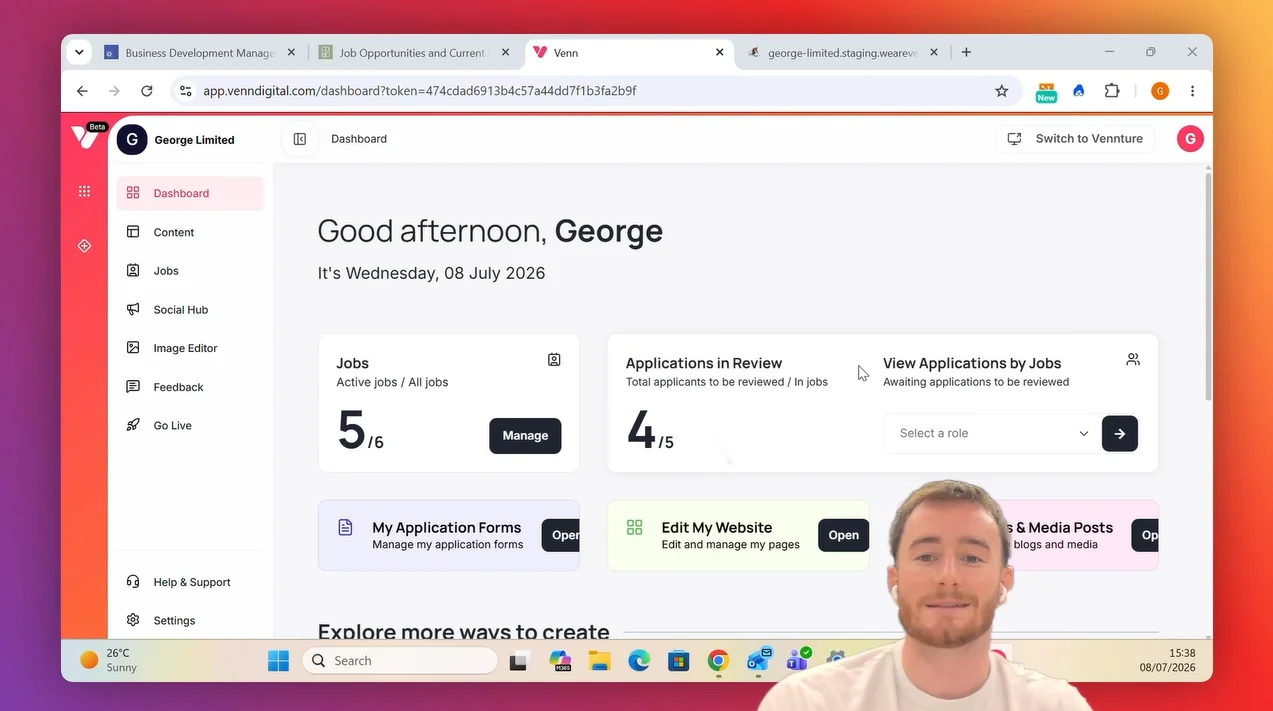Open the Windows Start menu
The image size is (1273, 711).
point(278,660)
